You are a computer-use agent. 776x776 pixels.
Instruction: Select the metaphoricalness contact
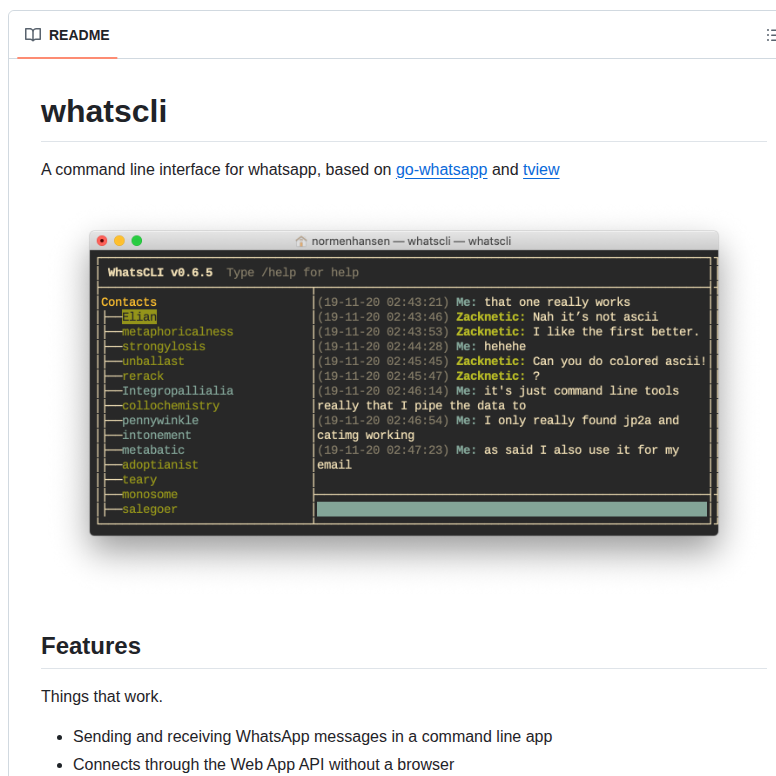pos(177,332)
